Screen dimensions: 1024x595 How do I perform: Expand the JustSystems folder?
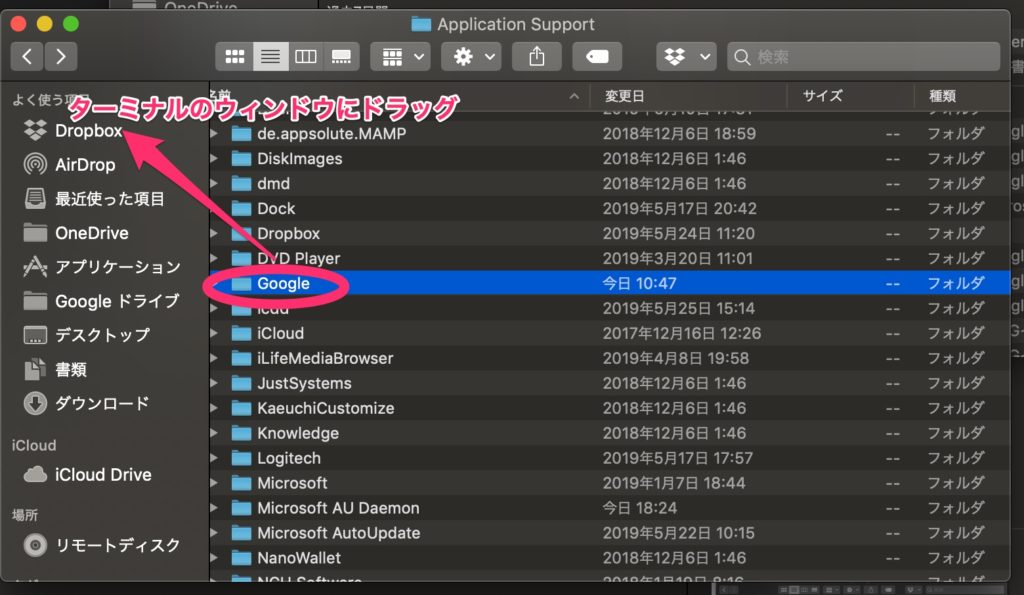click(x=214, y=383)
